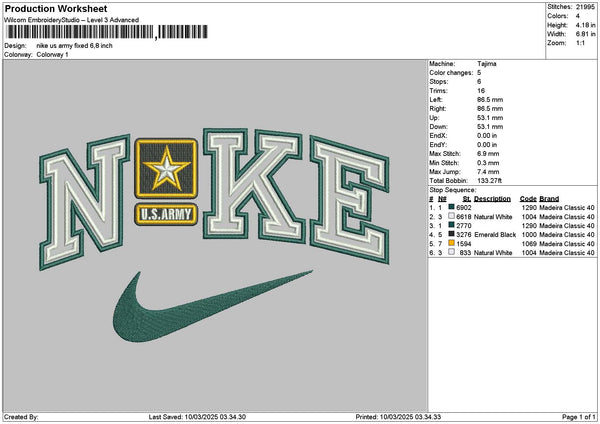Click the U.S. Army star emblem
Image resolution: width=600 pixels, height=424 pixels.
(x=166, y=168)
